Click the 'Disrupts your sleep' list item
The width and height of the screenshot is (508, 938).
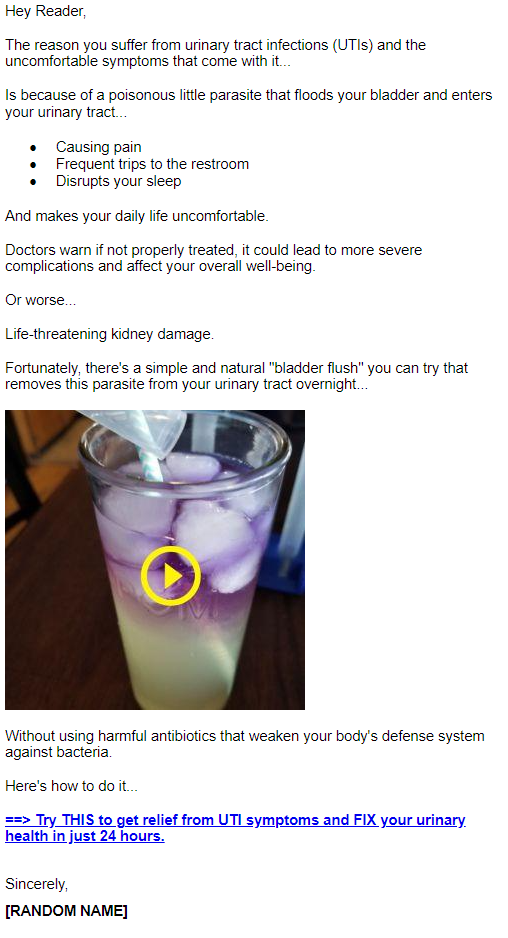[x=118, y=181]
